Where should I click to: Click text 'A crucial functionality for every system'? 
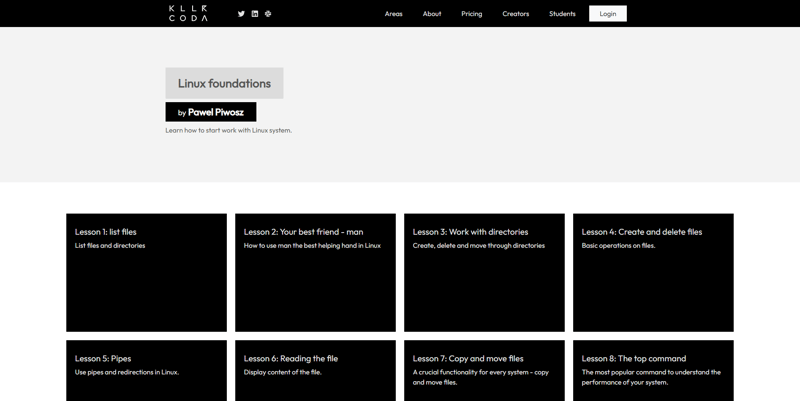[x=471, y=372]
